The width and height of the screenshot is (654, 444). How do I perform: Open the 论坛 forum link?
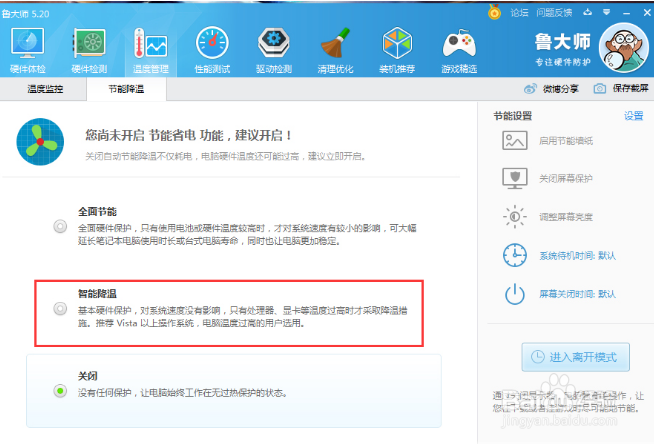coord(519,13)
